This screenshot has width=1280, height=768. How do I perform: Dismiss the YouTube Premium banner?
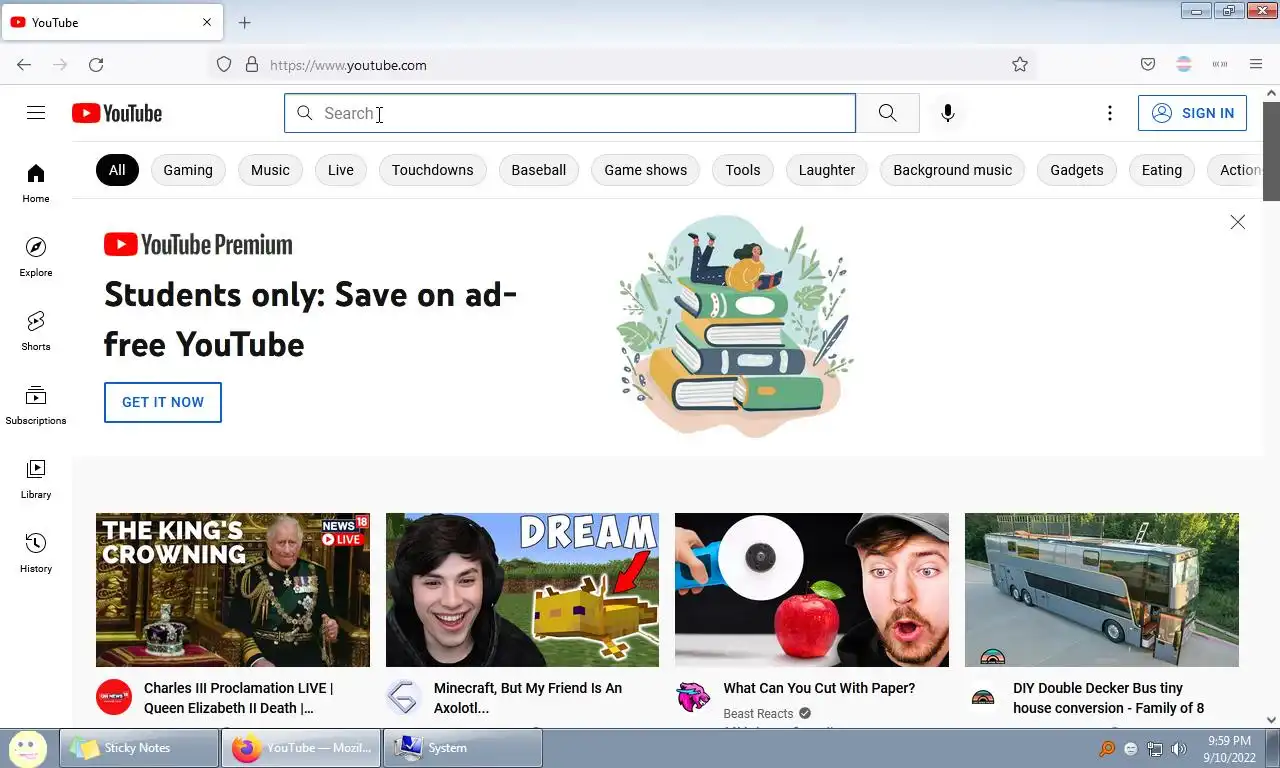pos(1237,222)
